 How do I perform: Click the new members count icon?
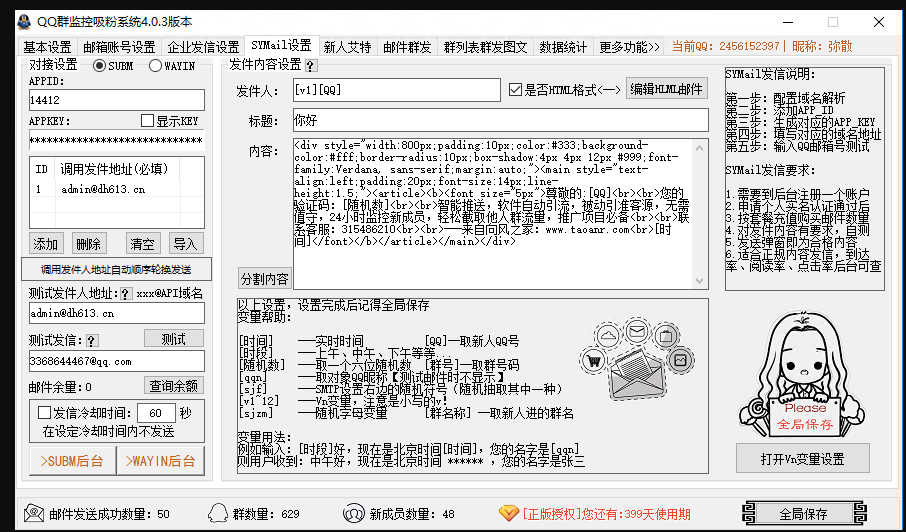pos(353,514)
